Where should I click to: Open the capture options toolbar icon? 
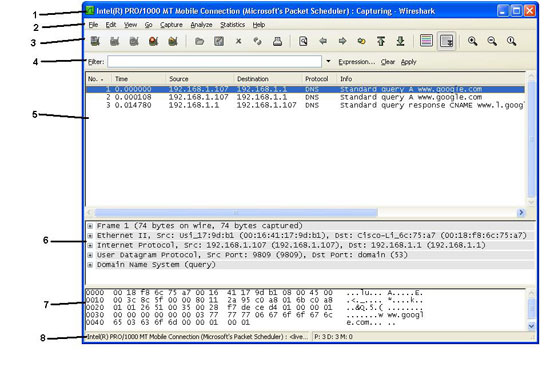point(115,41)
